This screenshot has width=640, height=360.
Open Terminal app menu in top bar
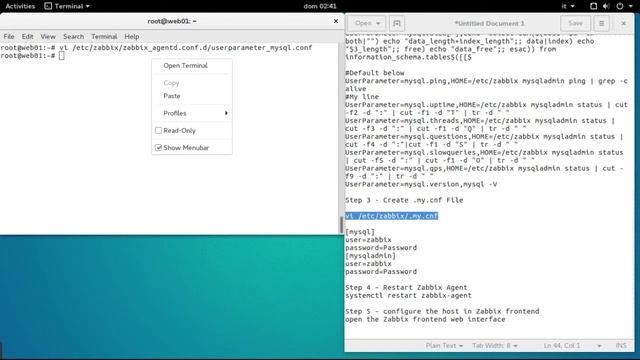coord(67,6)
